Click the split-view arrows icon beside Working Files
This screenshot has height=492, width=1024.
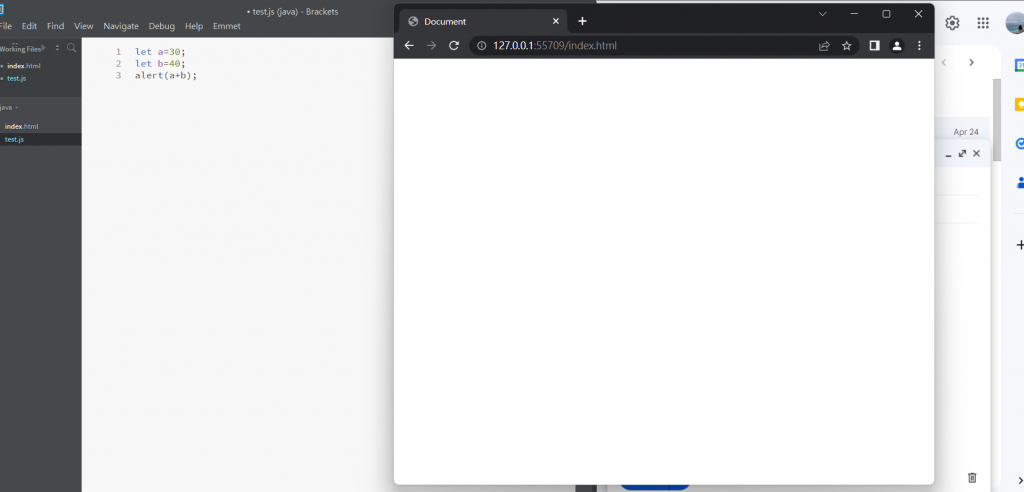click(57, 48)
